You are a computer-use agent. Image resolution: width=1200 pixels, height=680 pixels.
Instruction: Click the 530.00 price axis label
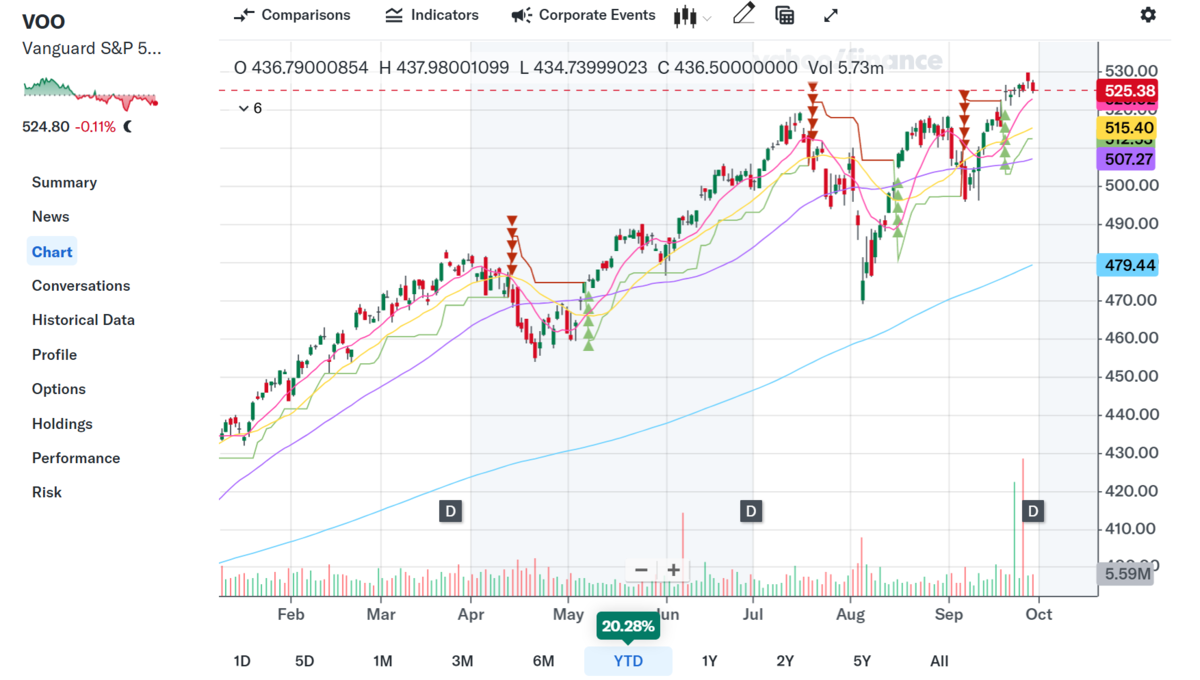click(1131, 71)
